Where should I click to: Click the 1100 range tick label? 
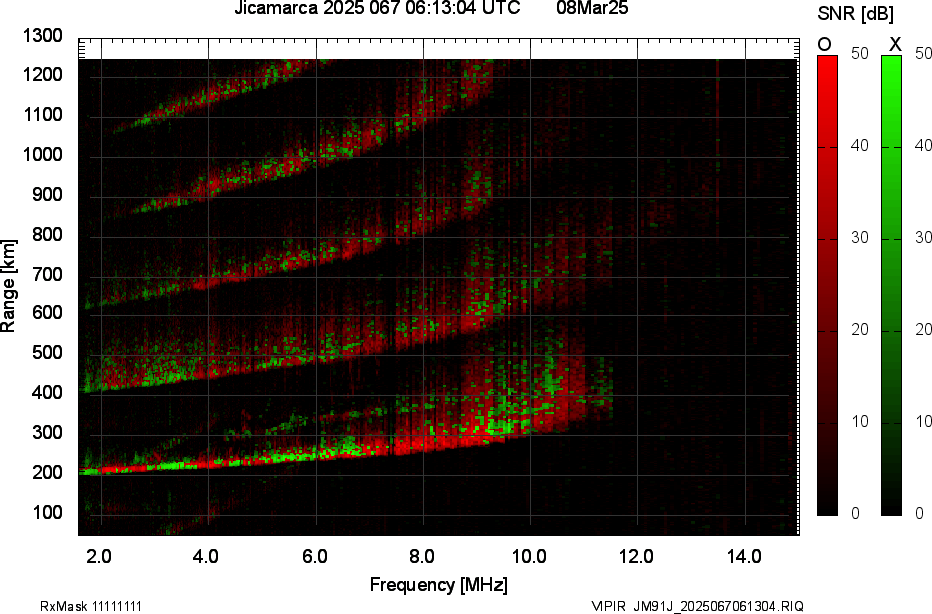pyautogui.click(x=43, y=115)
